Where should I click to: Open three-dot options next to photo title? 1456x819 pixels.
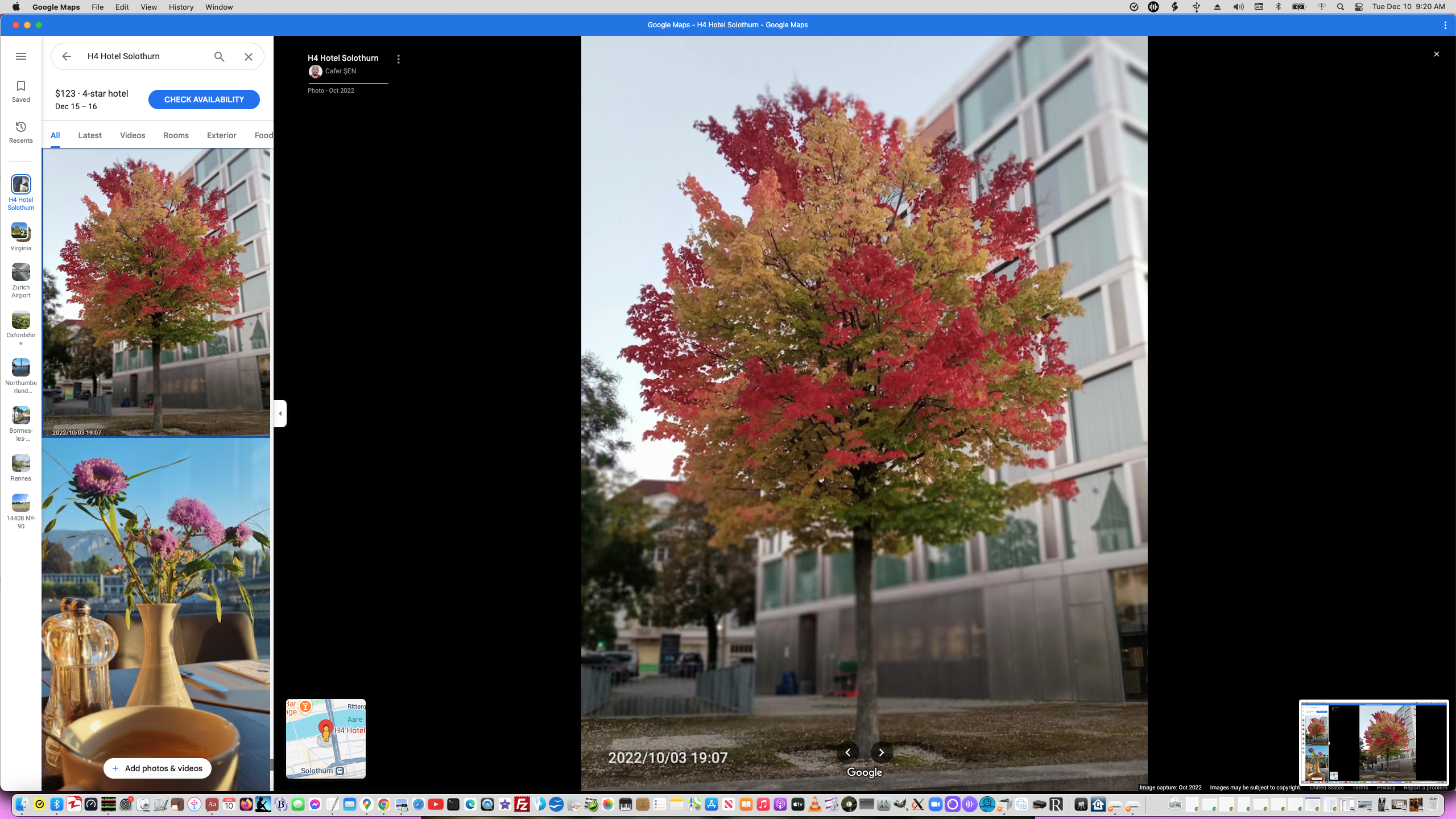click(x=399, y=59)
